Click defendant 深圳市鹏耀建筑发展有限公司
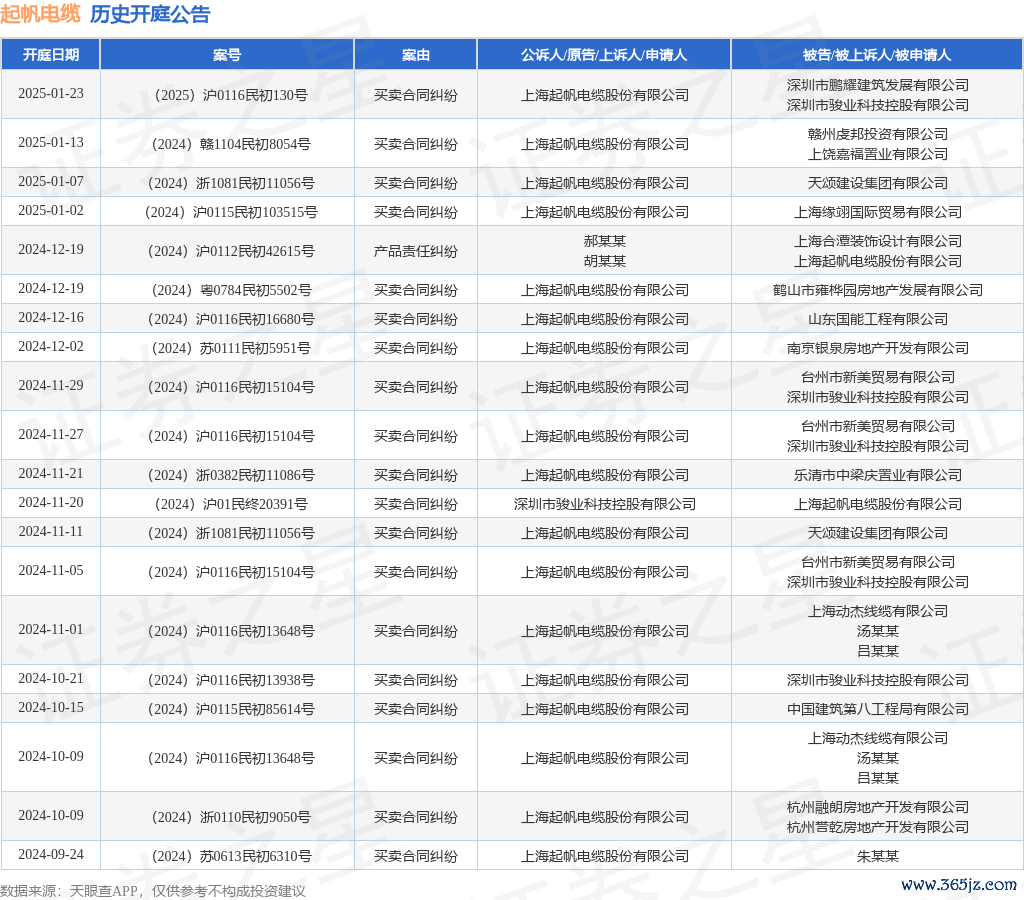The width and height of the screenshot is (1024, 900). (878, 86)
